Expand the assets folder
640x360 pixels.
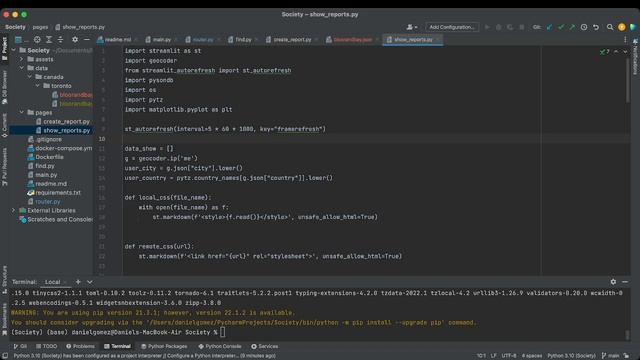click(22, 59)
